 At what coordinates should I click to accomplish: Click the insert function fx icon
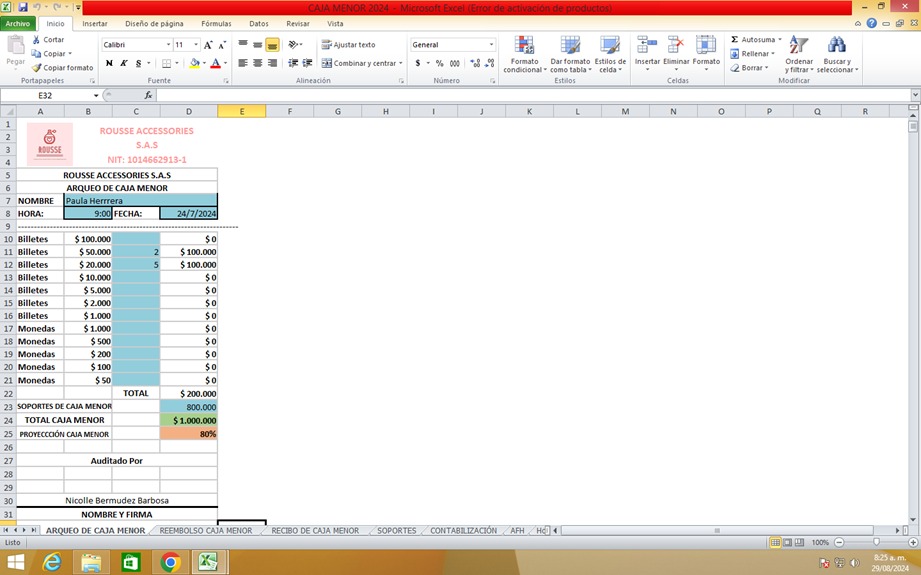click(x=148, y=95)
